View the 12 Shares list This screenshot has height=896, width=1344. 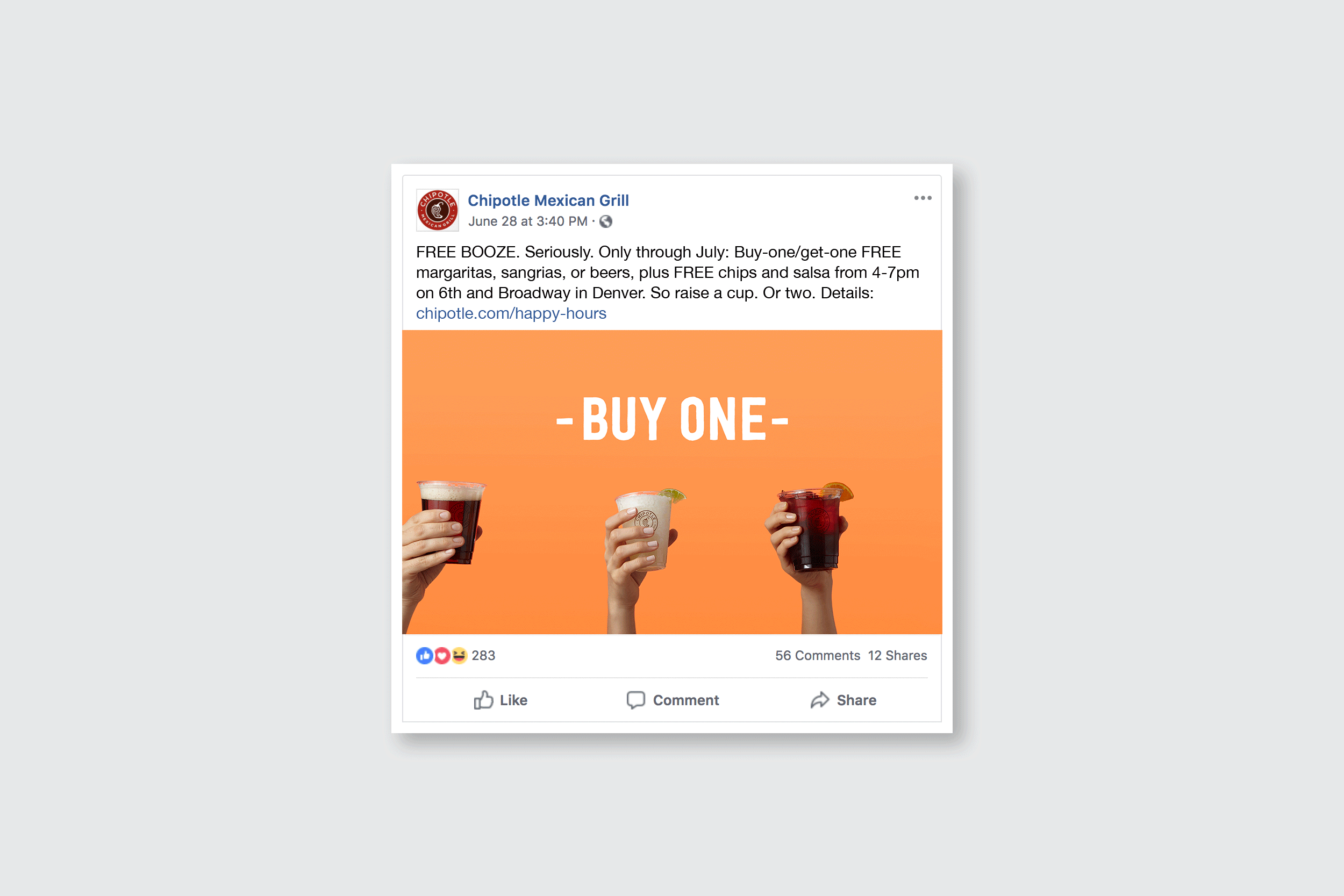coord(897,655)
